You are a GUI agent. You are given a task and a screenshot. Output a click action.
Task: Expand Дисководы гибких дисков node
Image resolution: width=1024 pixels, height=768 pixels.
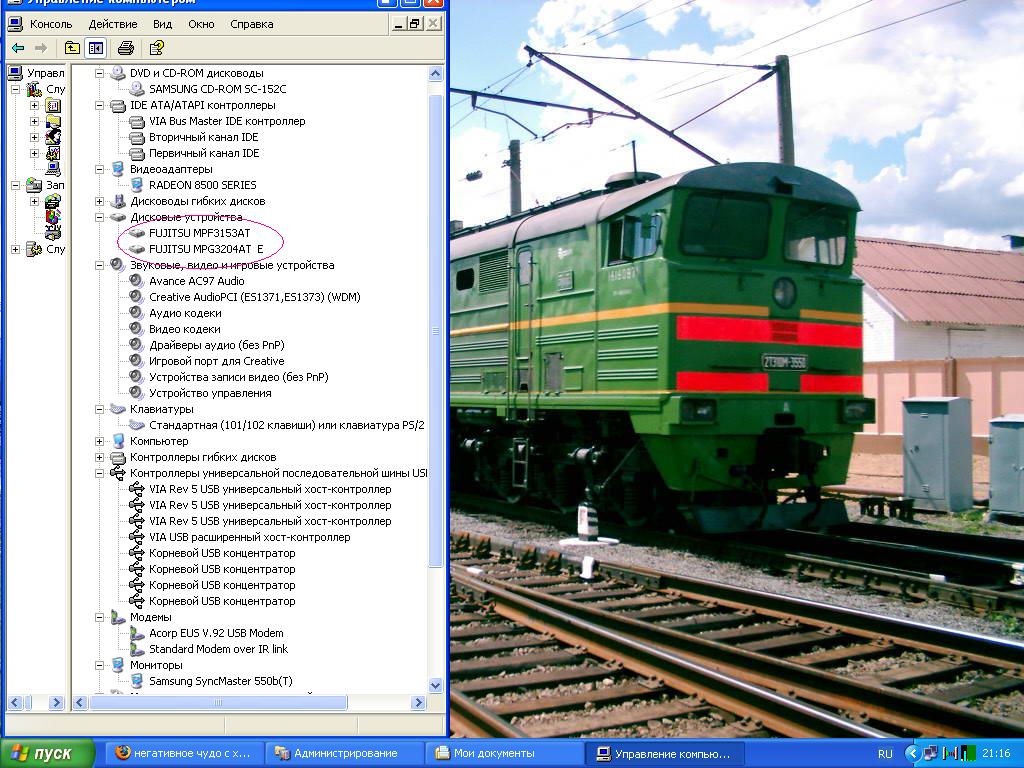pos(99,201)
